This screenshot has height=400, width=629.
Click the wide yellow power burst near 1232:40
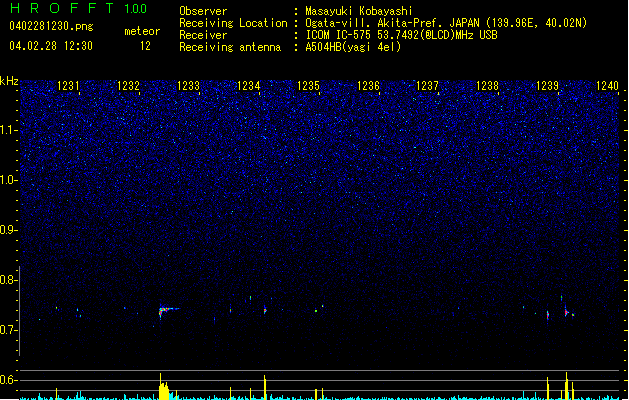point(164,388)
